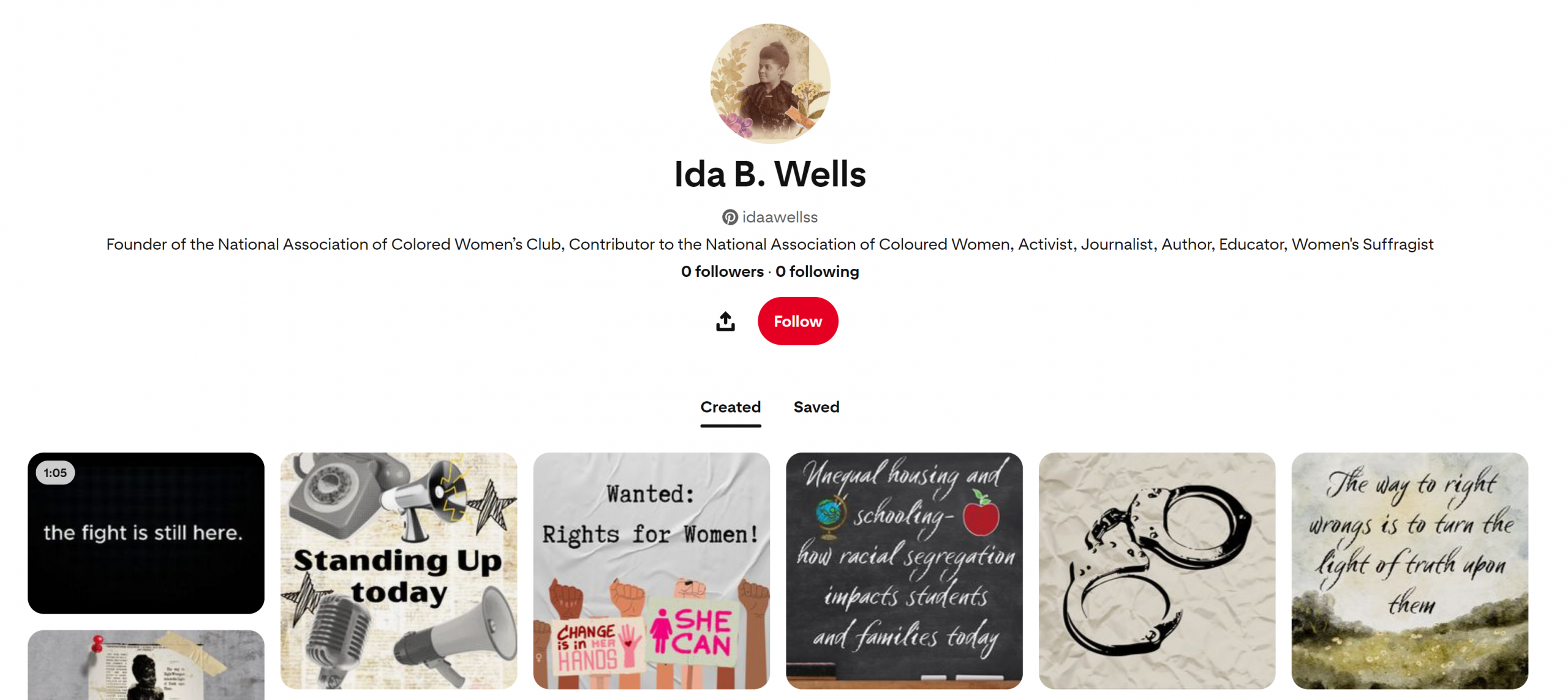Play 'the fight is still here' video pin
This screenshot has height=700, width=1568.
(x=146, y=533)
